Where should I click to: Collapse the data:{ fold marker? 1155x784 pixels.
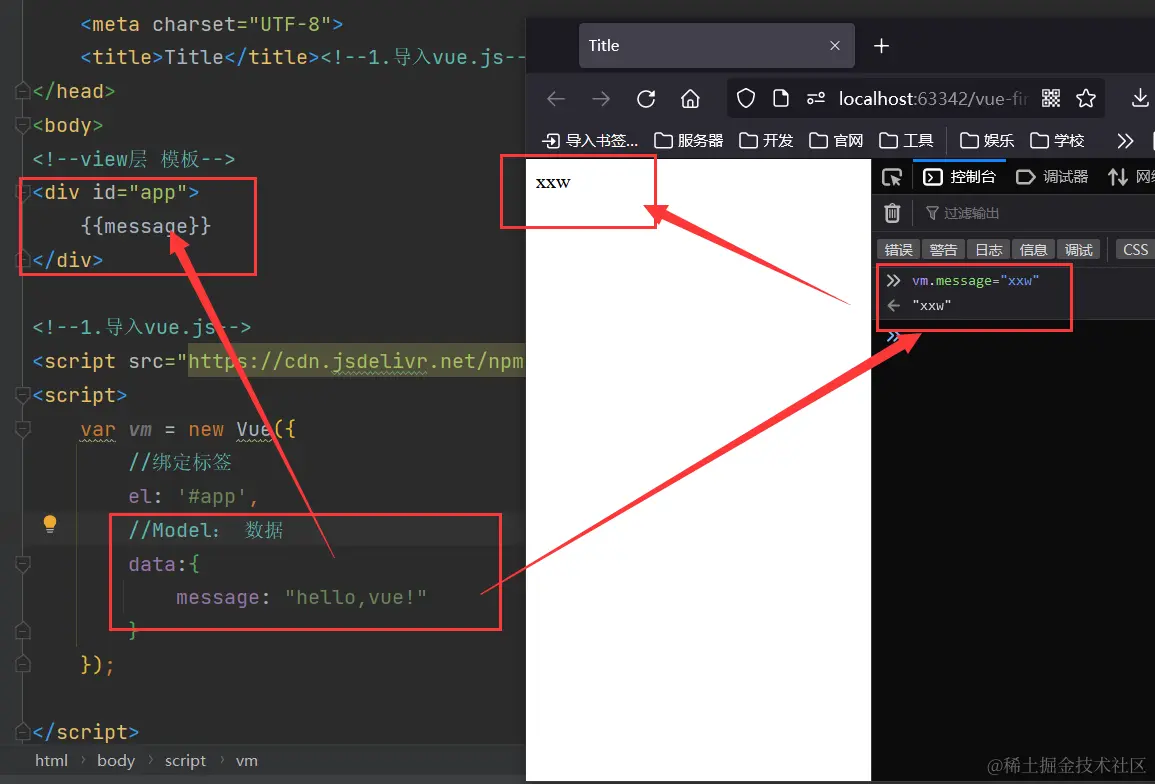tap(23, 564)
